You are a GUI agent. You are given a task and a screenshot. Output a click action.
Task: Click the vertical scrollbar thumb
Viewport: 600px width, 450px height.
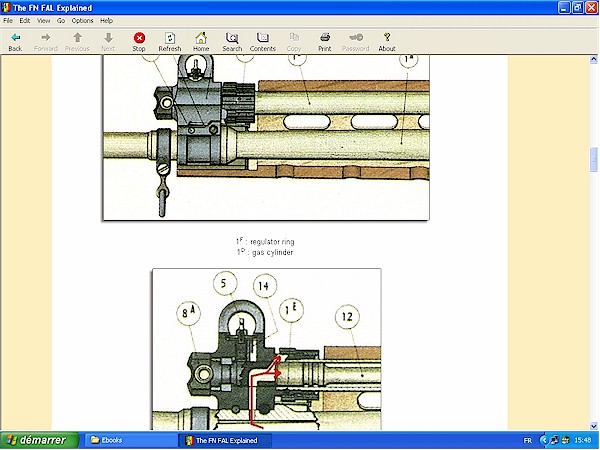coord(593,159)
